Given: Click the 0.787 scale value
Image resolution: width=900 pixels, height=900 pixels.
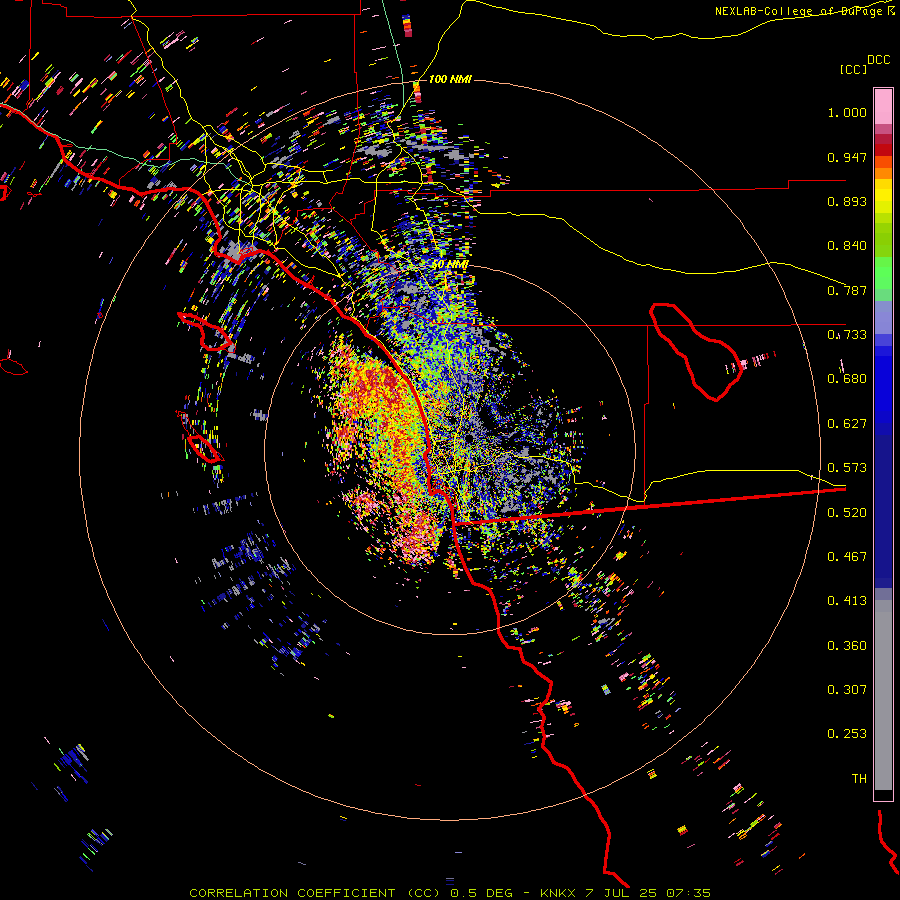Looking at the screenshot, I should click(x=847, y=290).
